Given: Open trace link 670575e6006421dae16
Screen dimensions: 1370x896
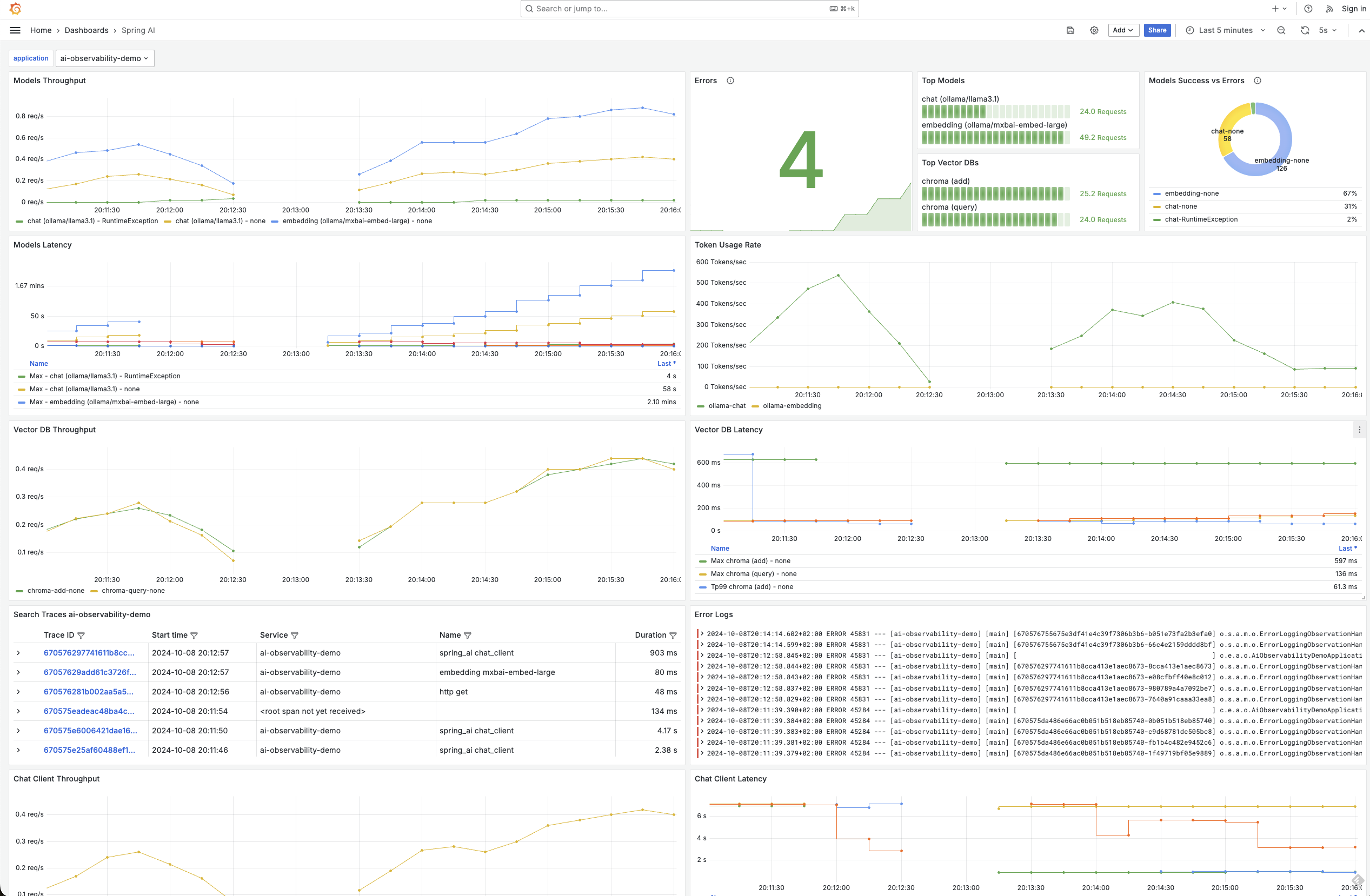Looking at the screenshot, I should pos(90,730).
